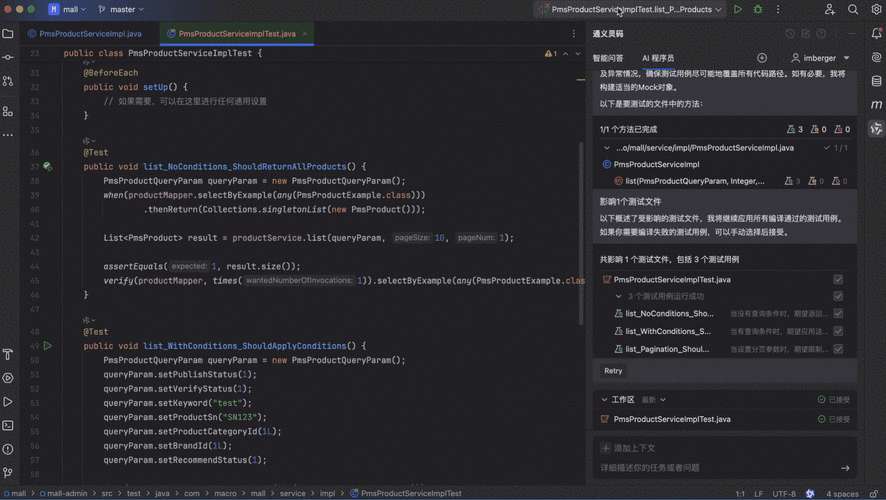Screen dimensions: 886x500
Task: Open the master branch dropdown
Action: click(121, 10)
